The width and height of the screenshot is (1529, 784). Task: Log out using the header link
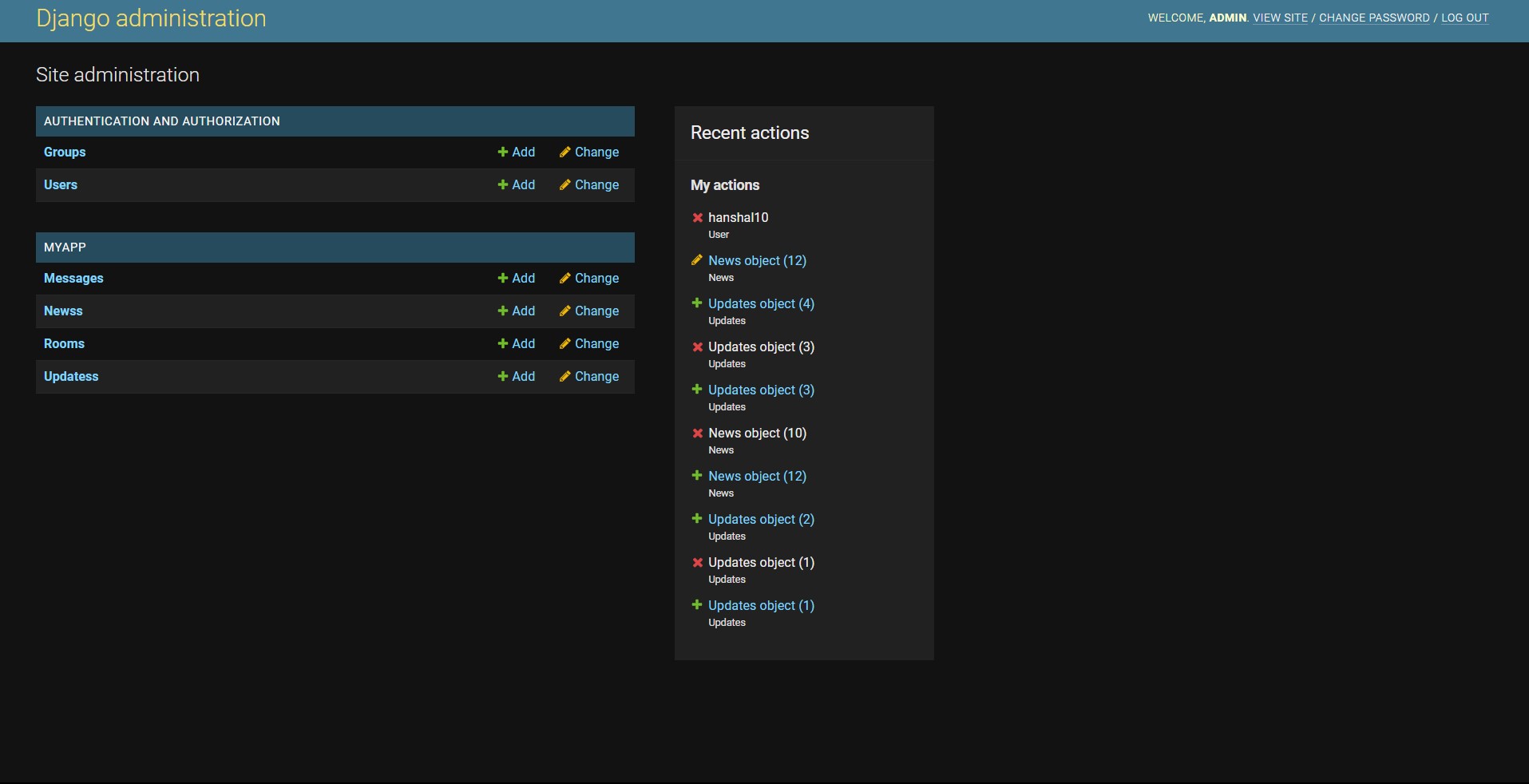coord(1464,18)
